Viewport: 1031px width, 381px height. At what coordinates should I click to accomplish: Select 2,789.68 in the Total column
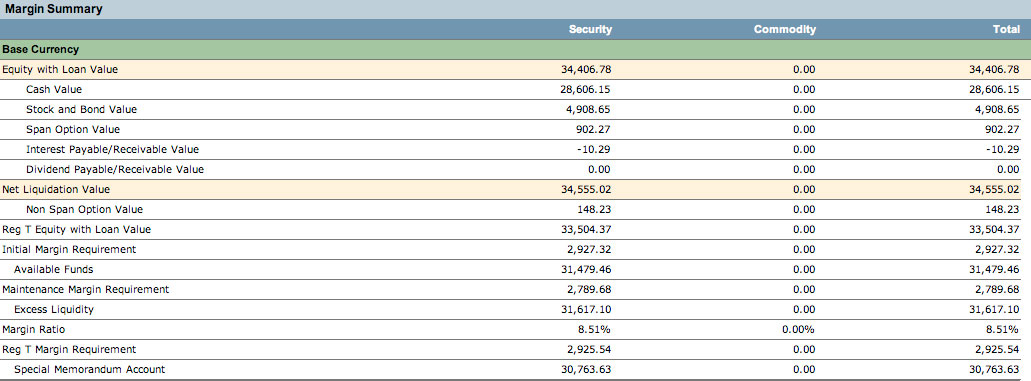pyautogui.click(x=997, y=290)
